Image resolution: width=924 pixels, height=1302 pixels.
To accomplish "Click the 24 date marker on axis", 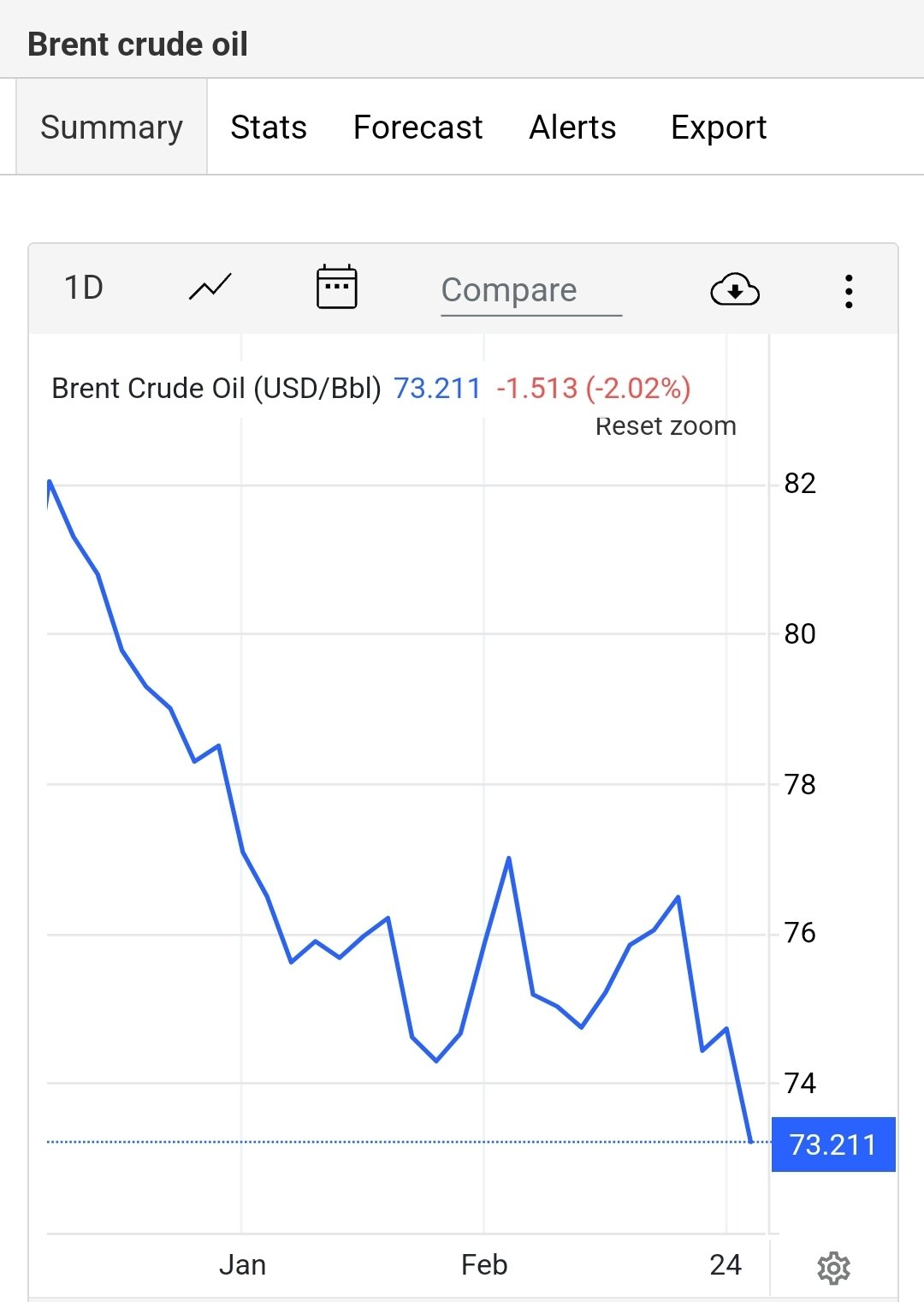I will (726, 1264).
